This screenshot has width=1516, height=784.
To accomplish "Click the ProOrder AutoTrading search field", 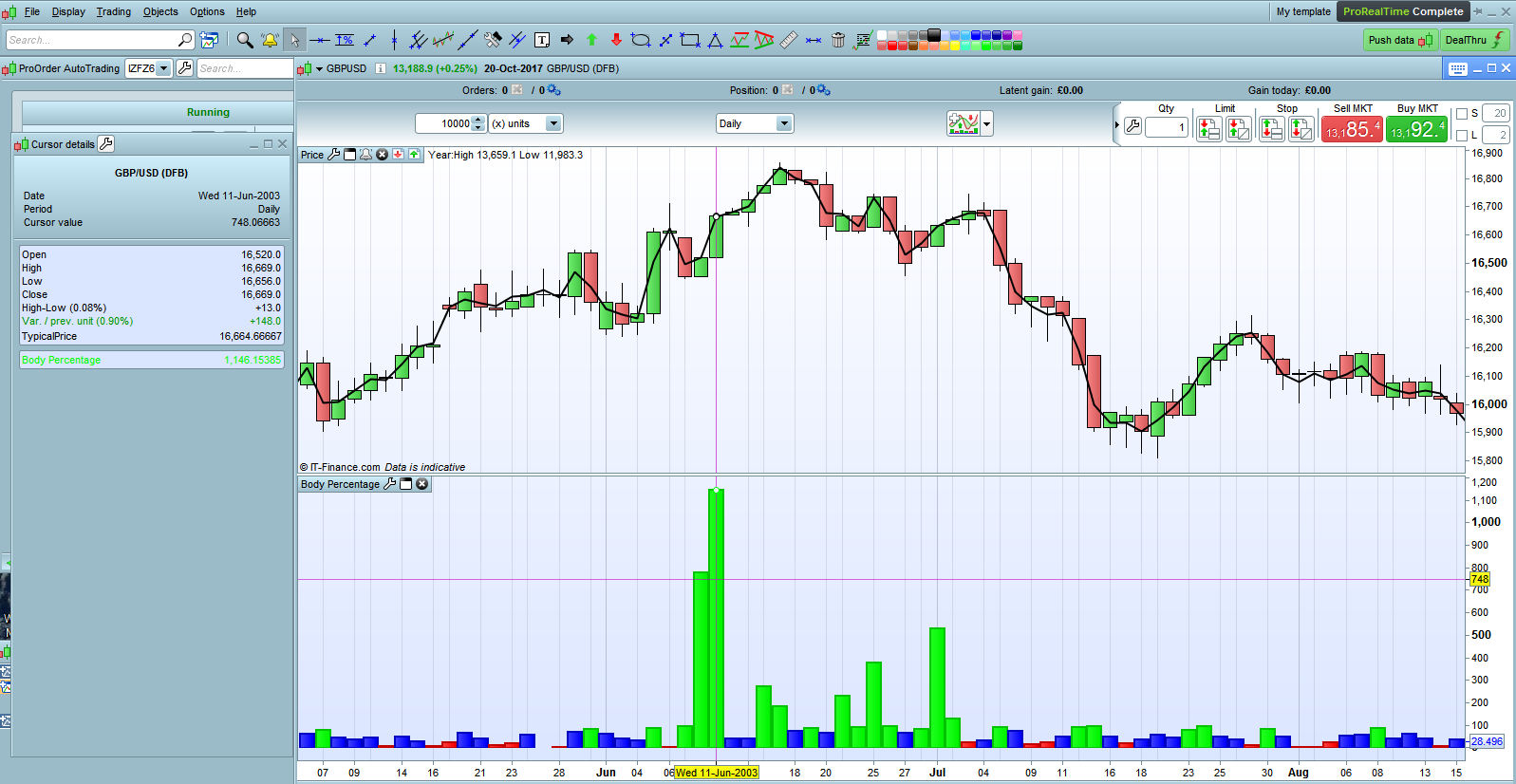I will [x=245, y=68].
